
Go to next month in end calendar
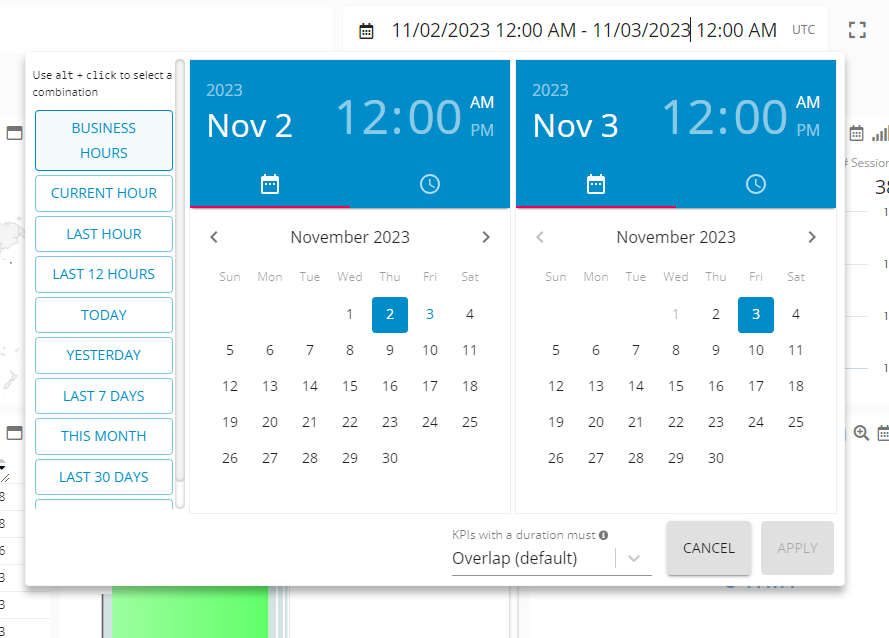tap(812, 237)
